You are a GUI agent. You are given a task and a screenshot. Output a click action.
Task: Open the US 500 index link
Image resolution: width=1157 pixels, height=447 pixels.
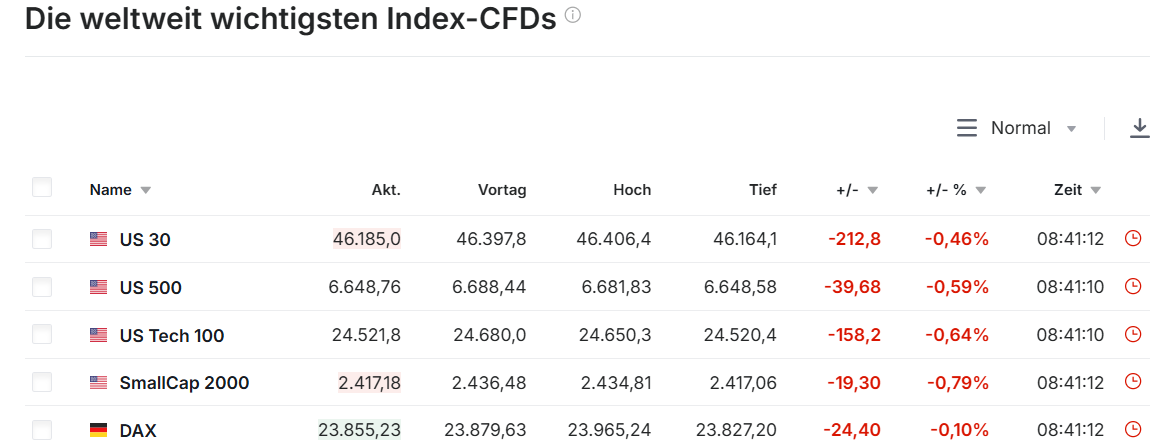click(x=150, y=287)
